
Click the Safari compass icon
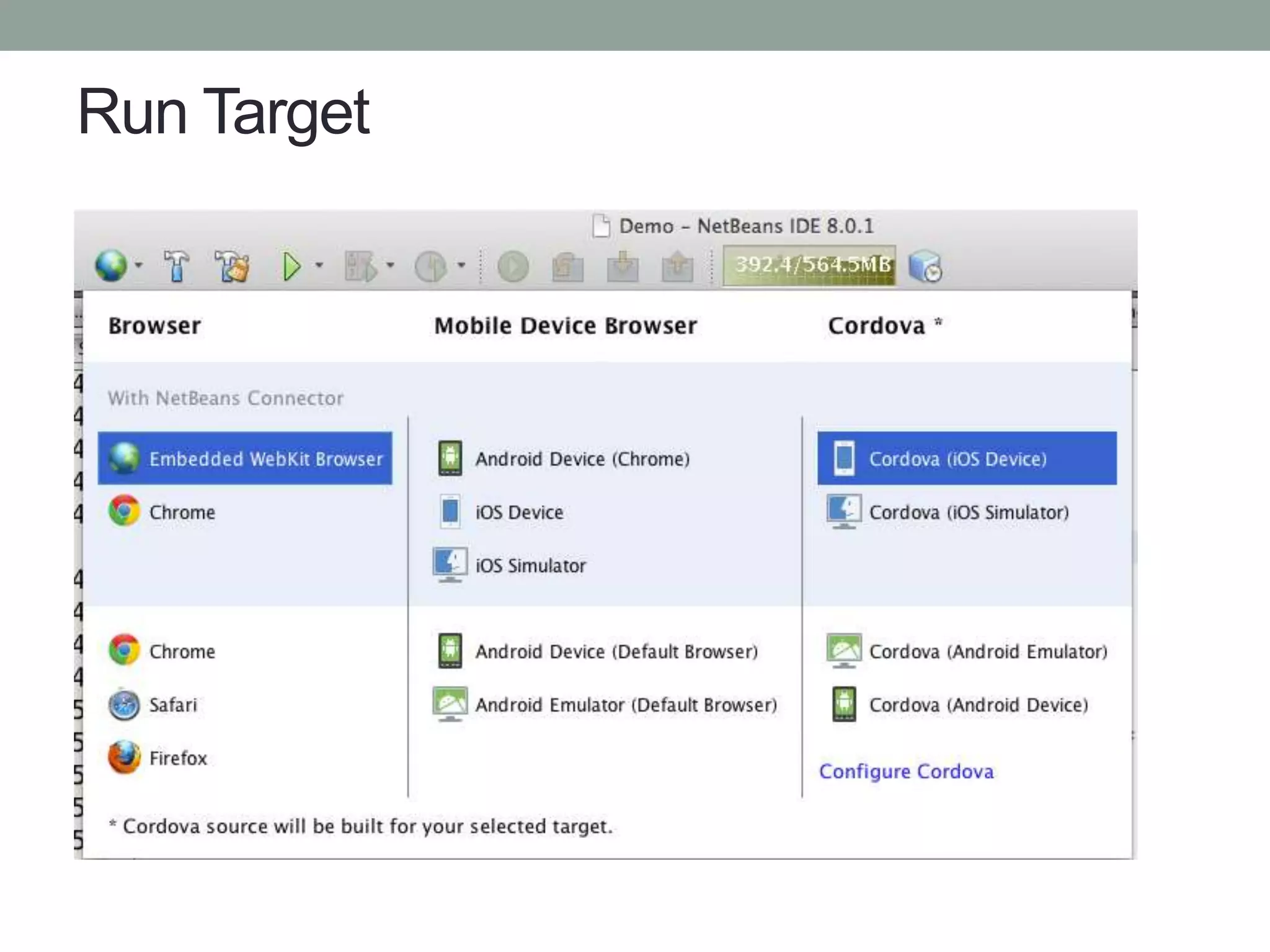pyautogui.click(x=124, y=705)
